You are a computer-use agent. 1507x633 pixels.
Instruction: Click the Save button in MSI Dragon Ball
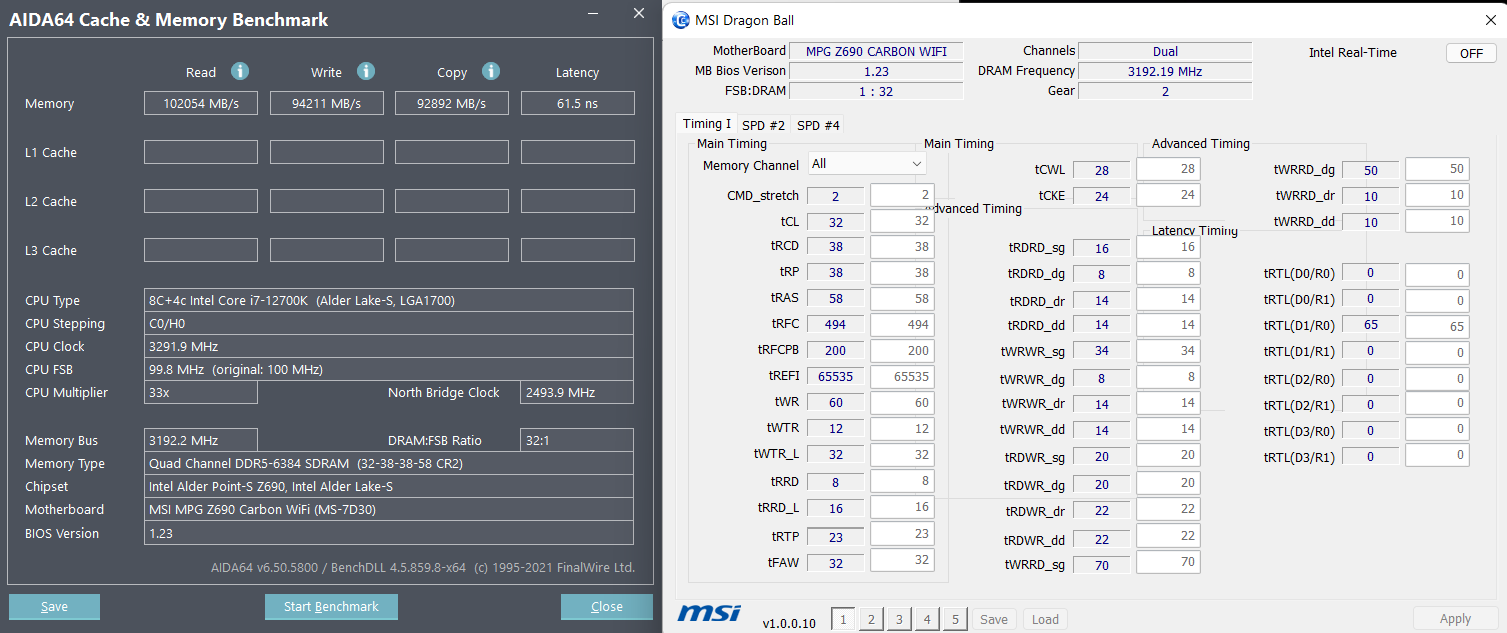coord(994,619)
